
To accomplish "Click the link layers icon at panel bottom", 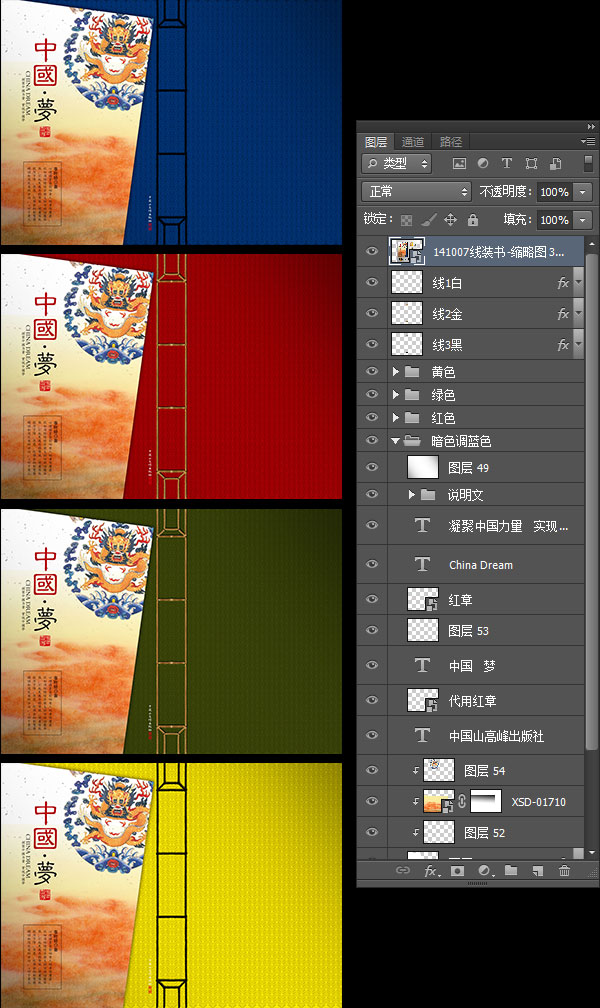I will point(403,870).
